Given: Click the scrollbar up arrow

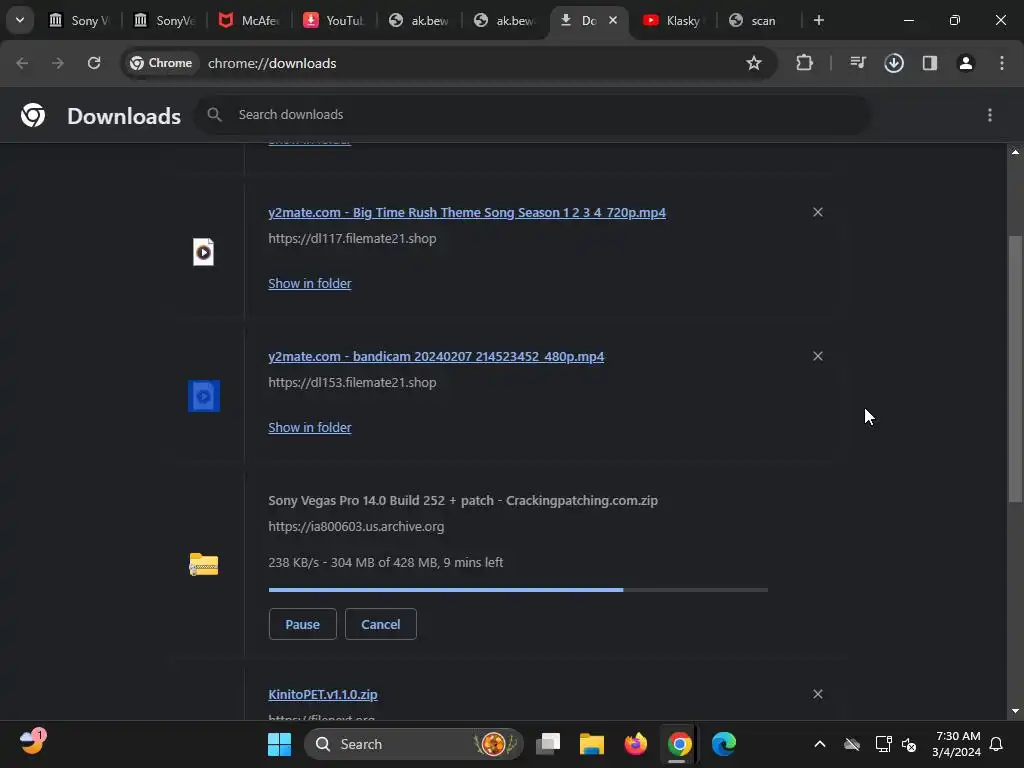Looking at the screenshot, I should pyautogui.click(x=1015, y=152).
